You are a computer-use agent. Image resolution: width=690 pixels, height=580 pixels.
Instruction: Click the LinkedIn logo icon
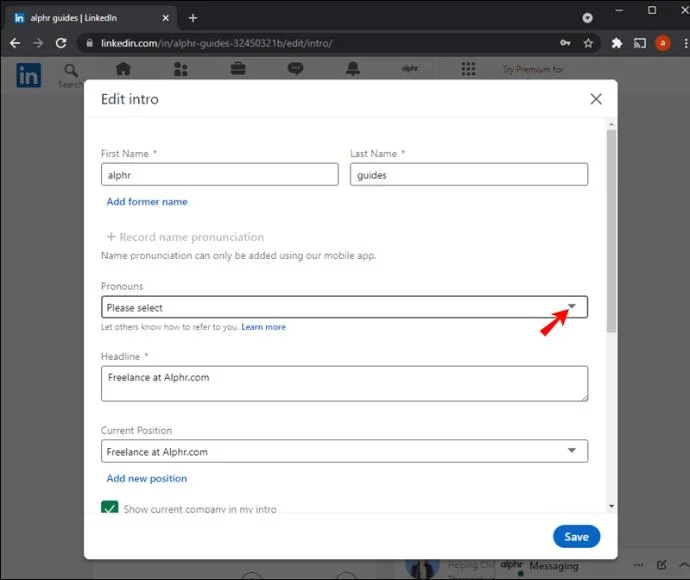29,75
